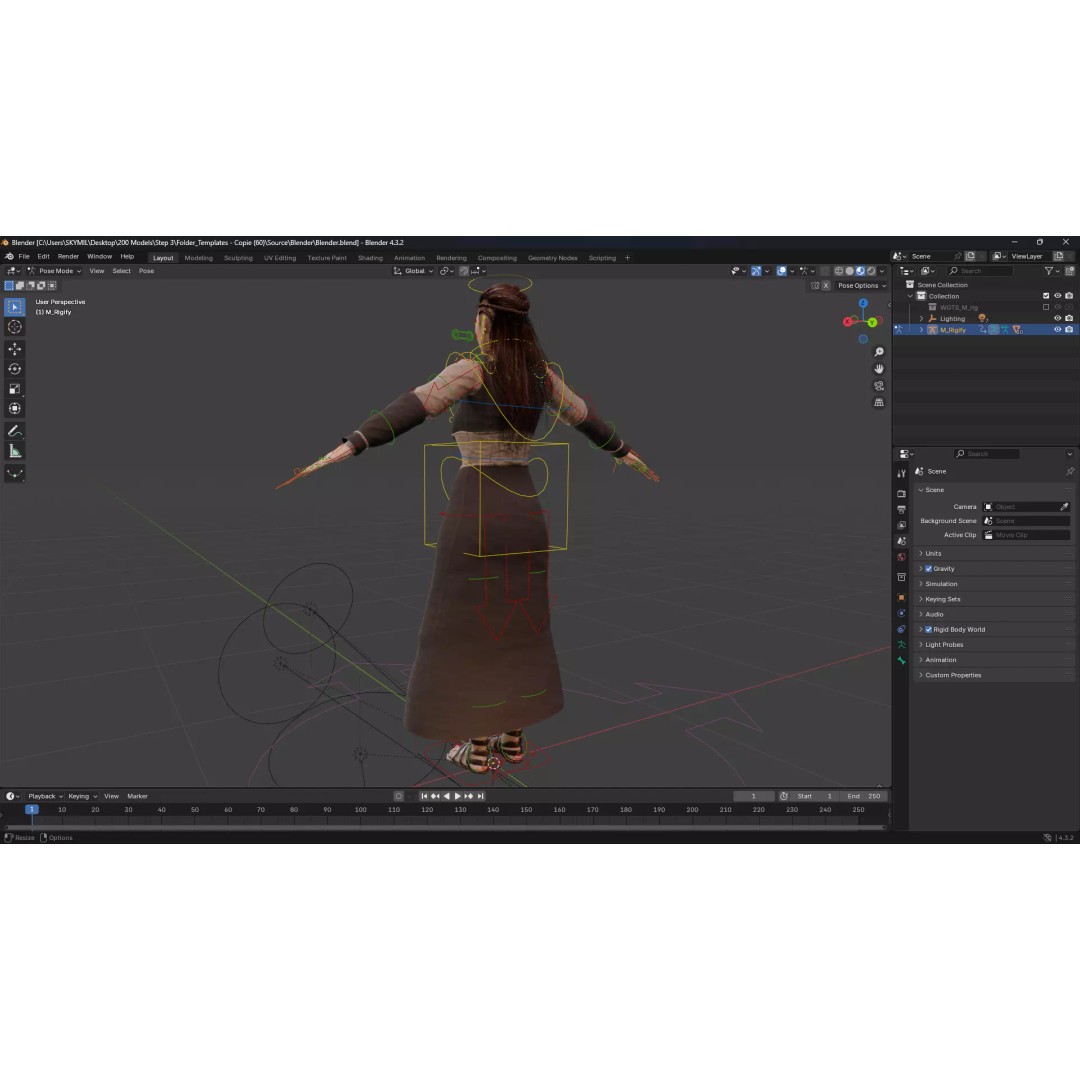Open the Output properties tab
Screen dimensions: 1080x1080
901,510
